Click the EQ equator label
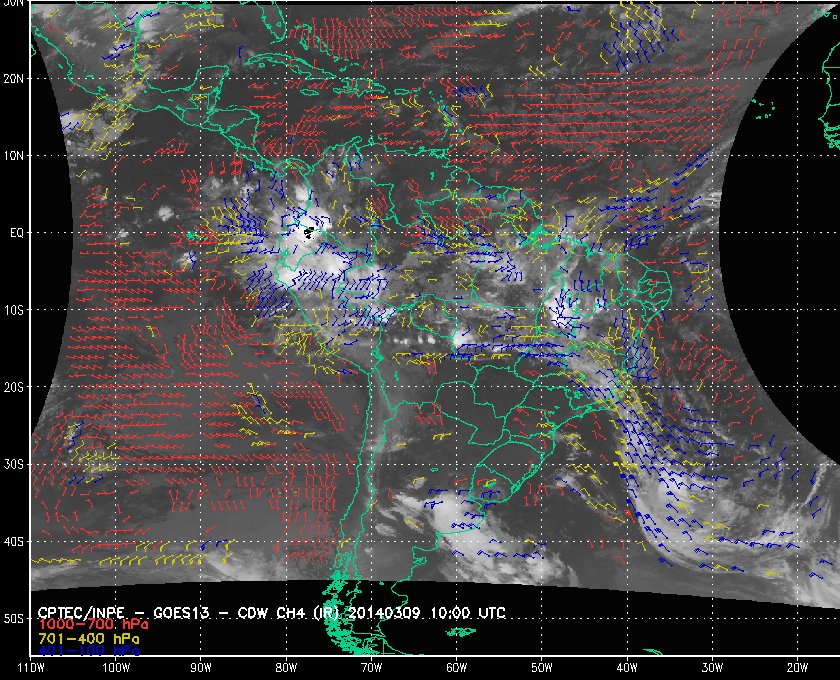The image size is (840, 680). 17,233
